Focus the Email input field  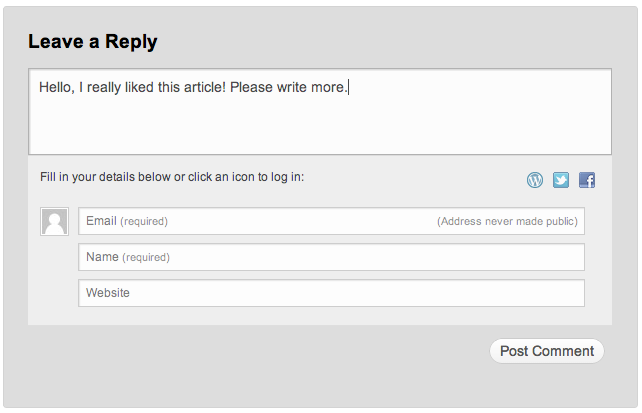pos(300,221)
